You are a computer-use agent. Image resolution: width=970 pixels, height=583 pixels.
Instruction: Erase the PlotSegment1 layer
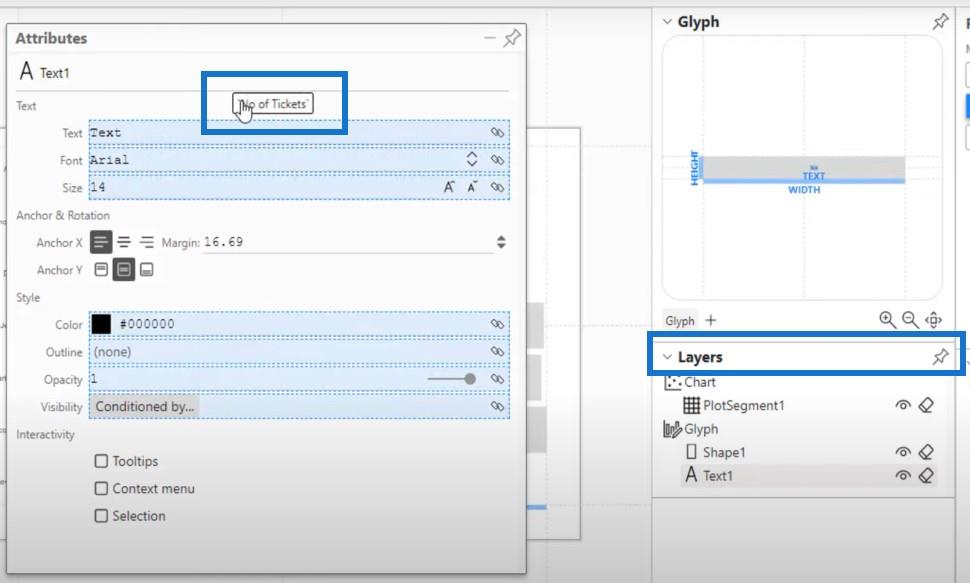coord(926,405)
